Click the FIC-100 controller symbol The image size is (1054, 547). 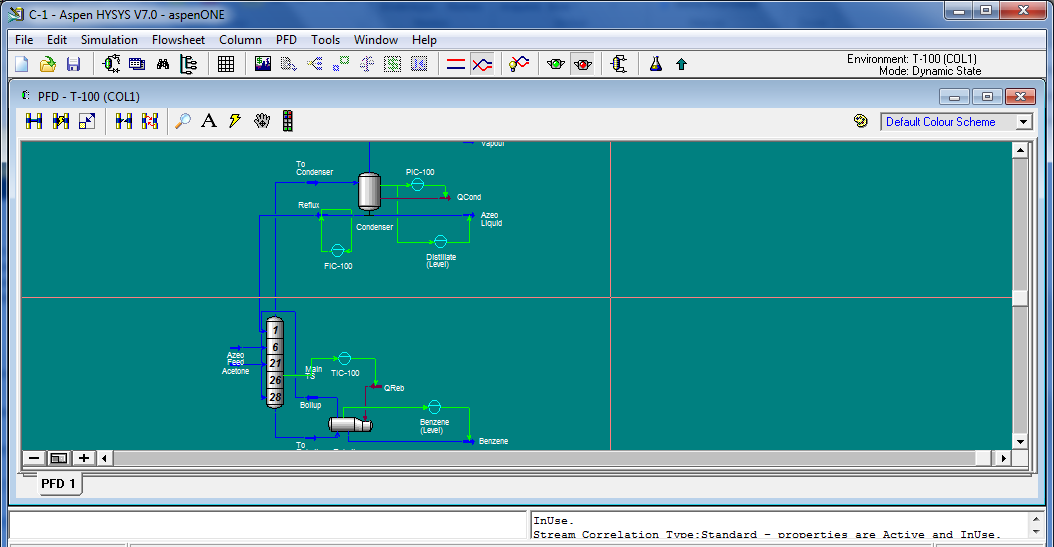[x=338, y=251]
